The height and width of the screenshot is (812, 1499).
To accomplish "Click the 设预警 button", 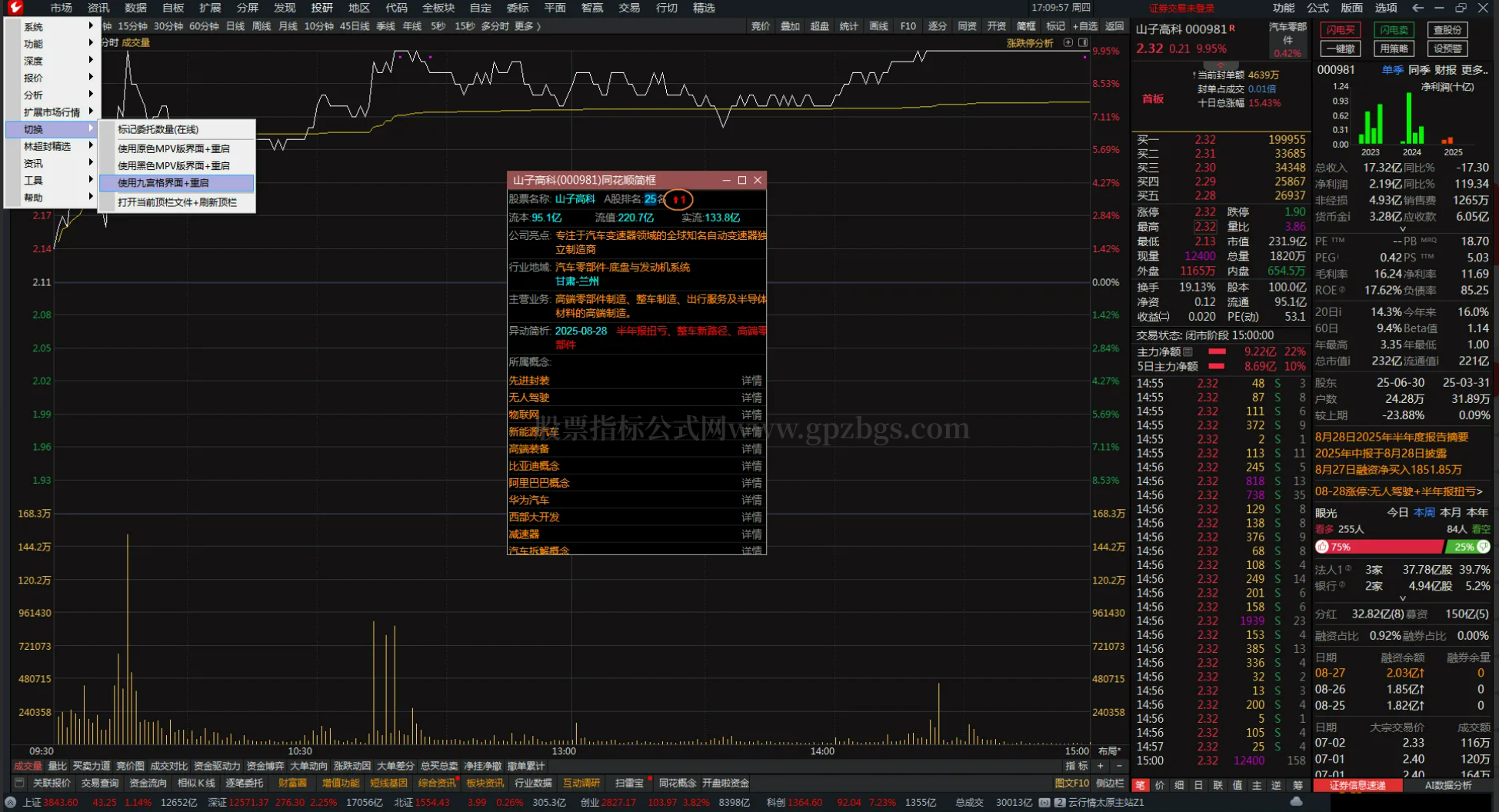I will click(1447, 48).
